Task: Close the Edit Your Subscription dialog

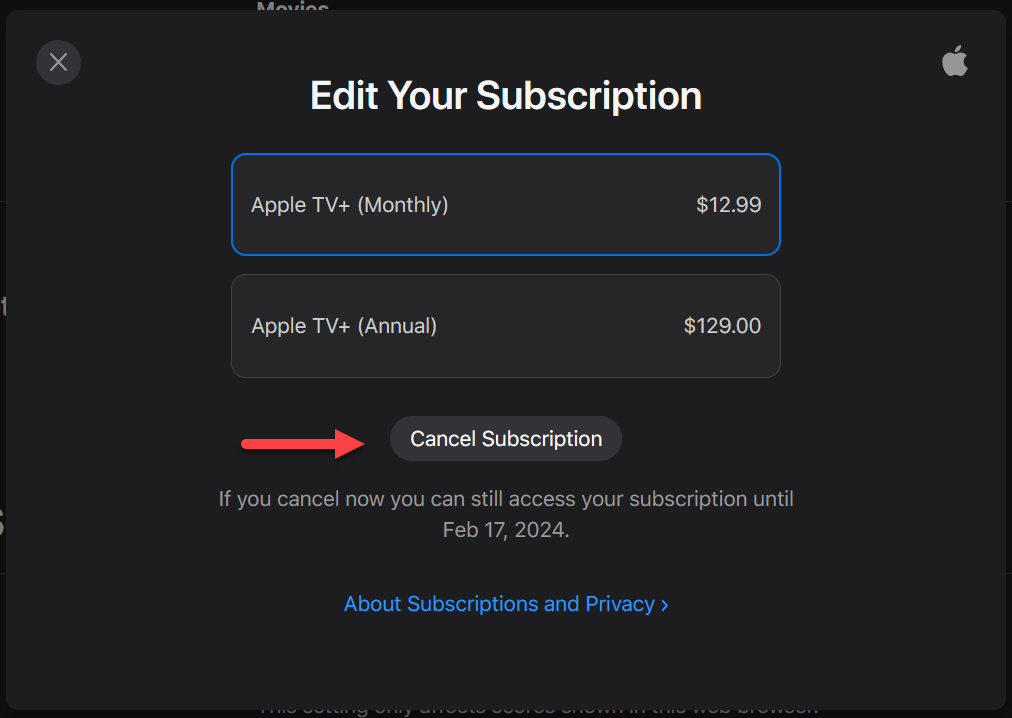Action: pyautogui.click(x=58, y=62)
